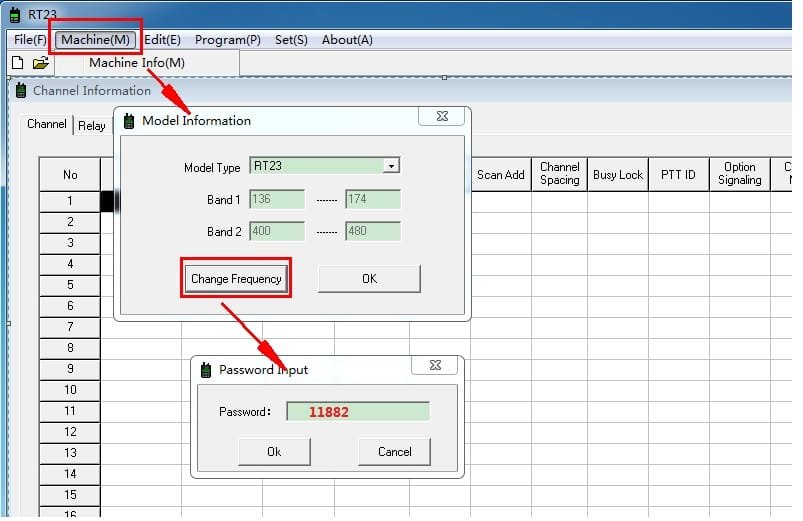Cancel the password input dialog
803x521 pixels.
click(x=394, y=452)
